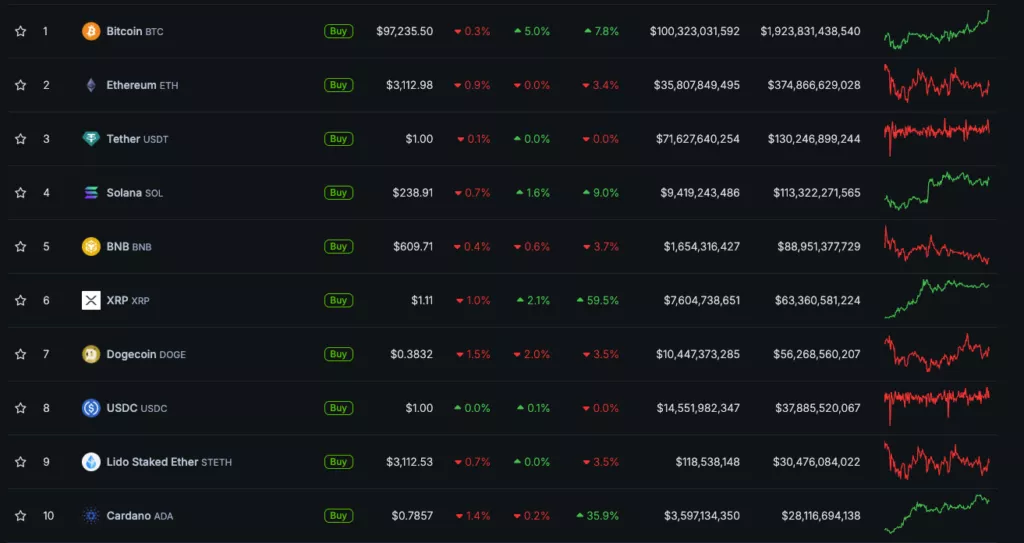
Task: Star Lido Staked Ether row
Action: tap(21, 462)
